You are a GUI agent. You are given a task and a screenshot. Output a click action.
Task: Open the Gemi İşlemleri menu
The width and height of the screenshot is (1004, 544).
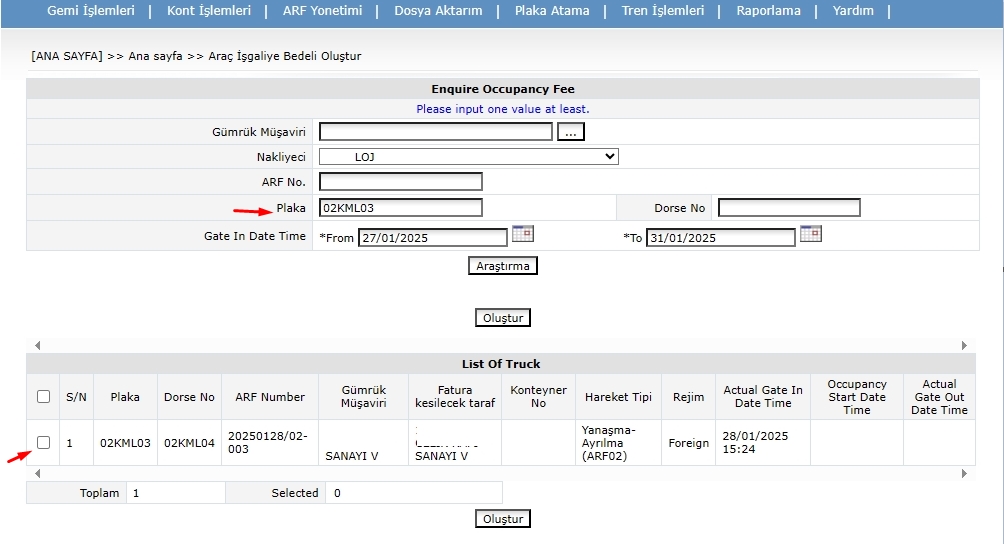[91, 11]
